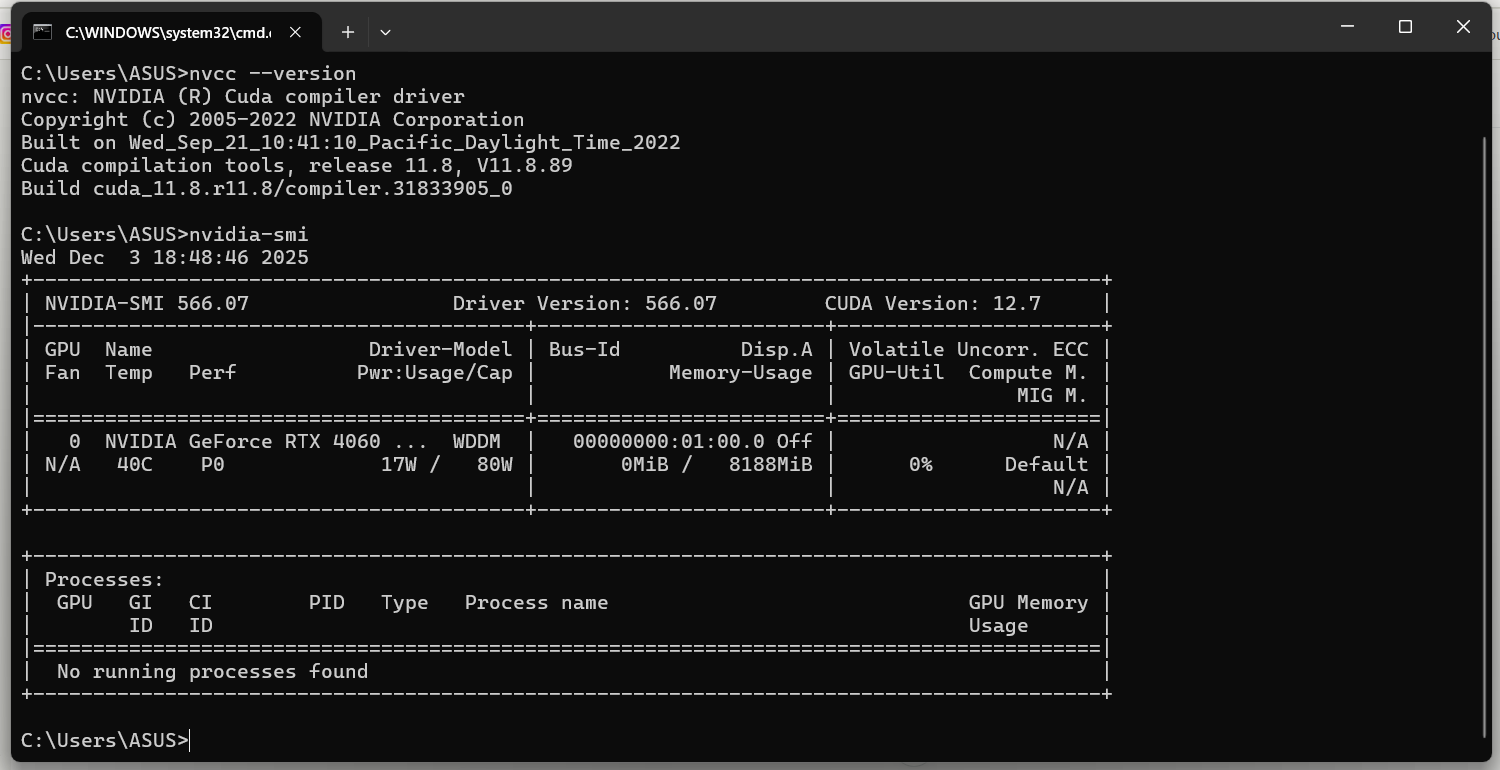Open a new tab with the plus button

click(347, 32)
